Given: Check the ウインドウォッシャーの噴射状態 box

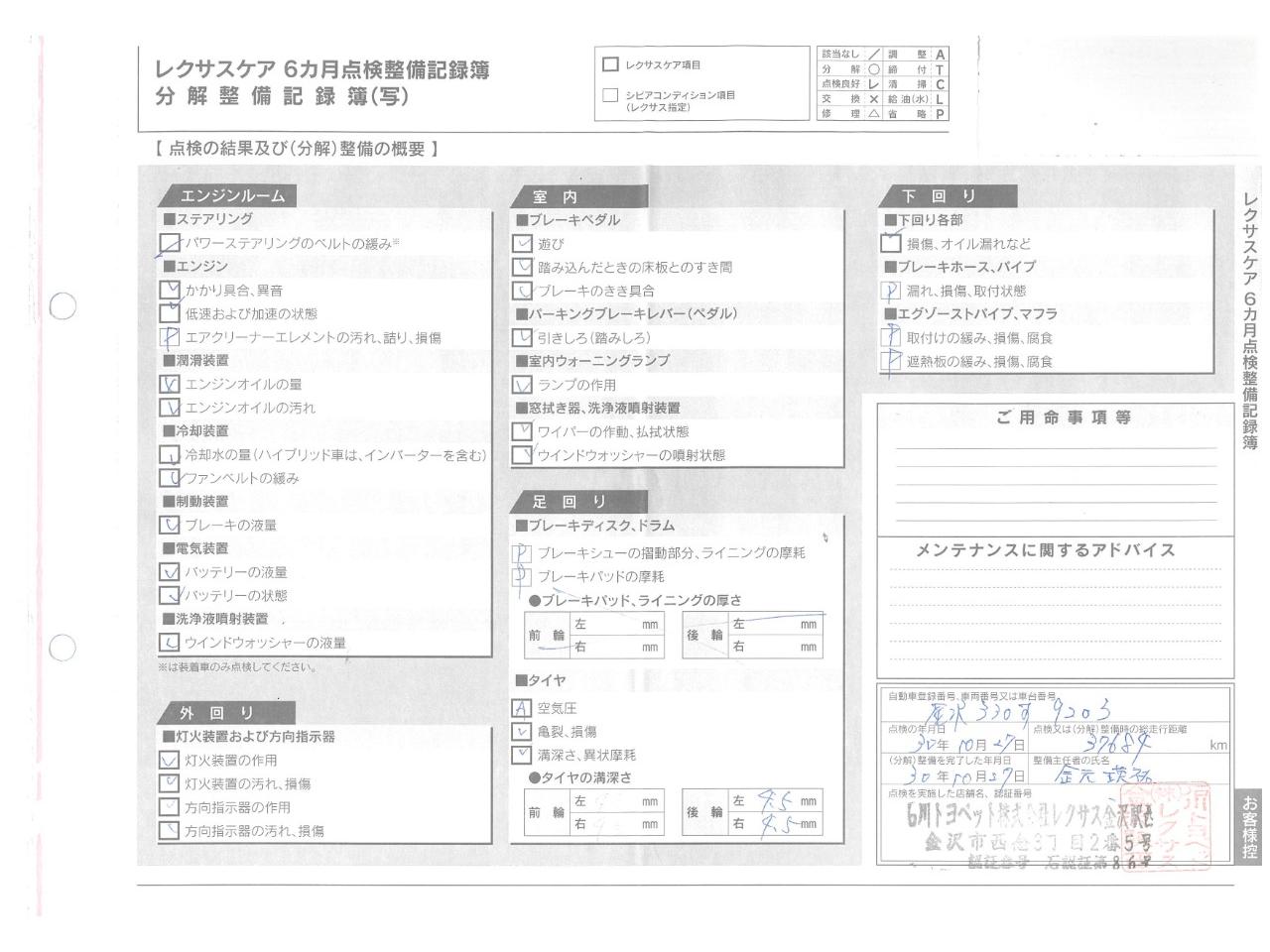Looking at the screenshot, I should click(522, 455).
